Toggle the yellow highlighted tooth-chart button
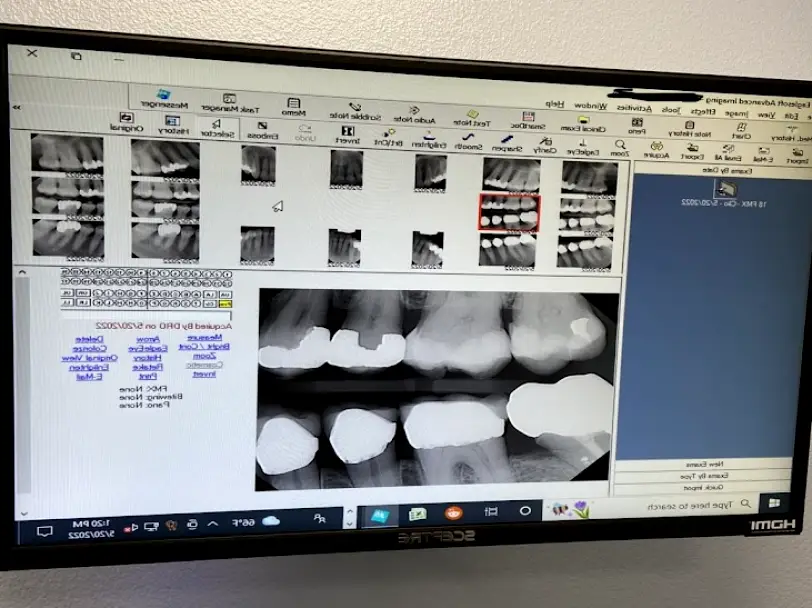 (x=226, y=303)
